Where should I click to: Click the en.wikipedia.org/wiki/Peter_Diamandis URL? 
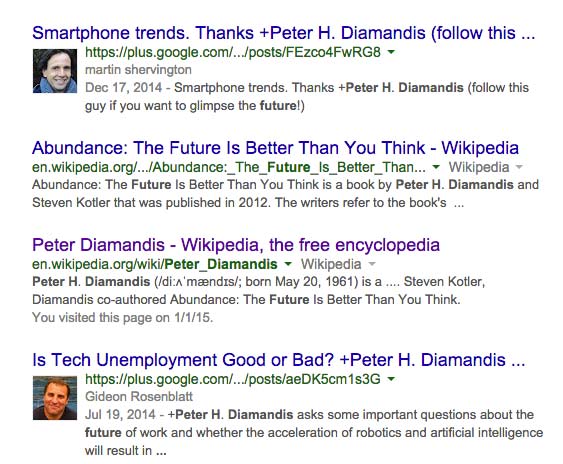click(155, 264)
